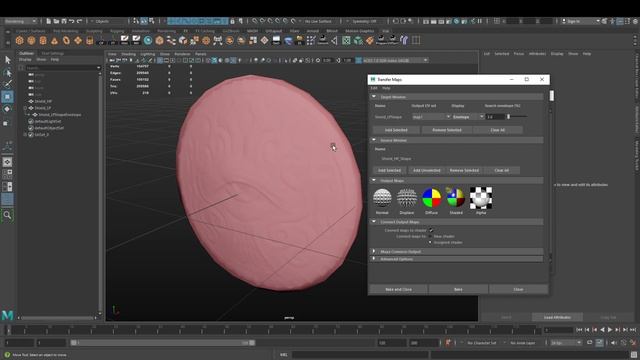Screen dimensions: 640x360
Task: Click the orange cone-shaped shelf icon
Action: pyautogui.click(x=54, y=40)
